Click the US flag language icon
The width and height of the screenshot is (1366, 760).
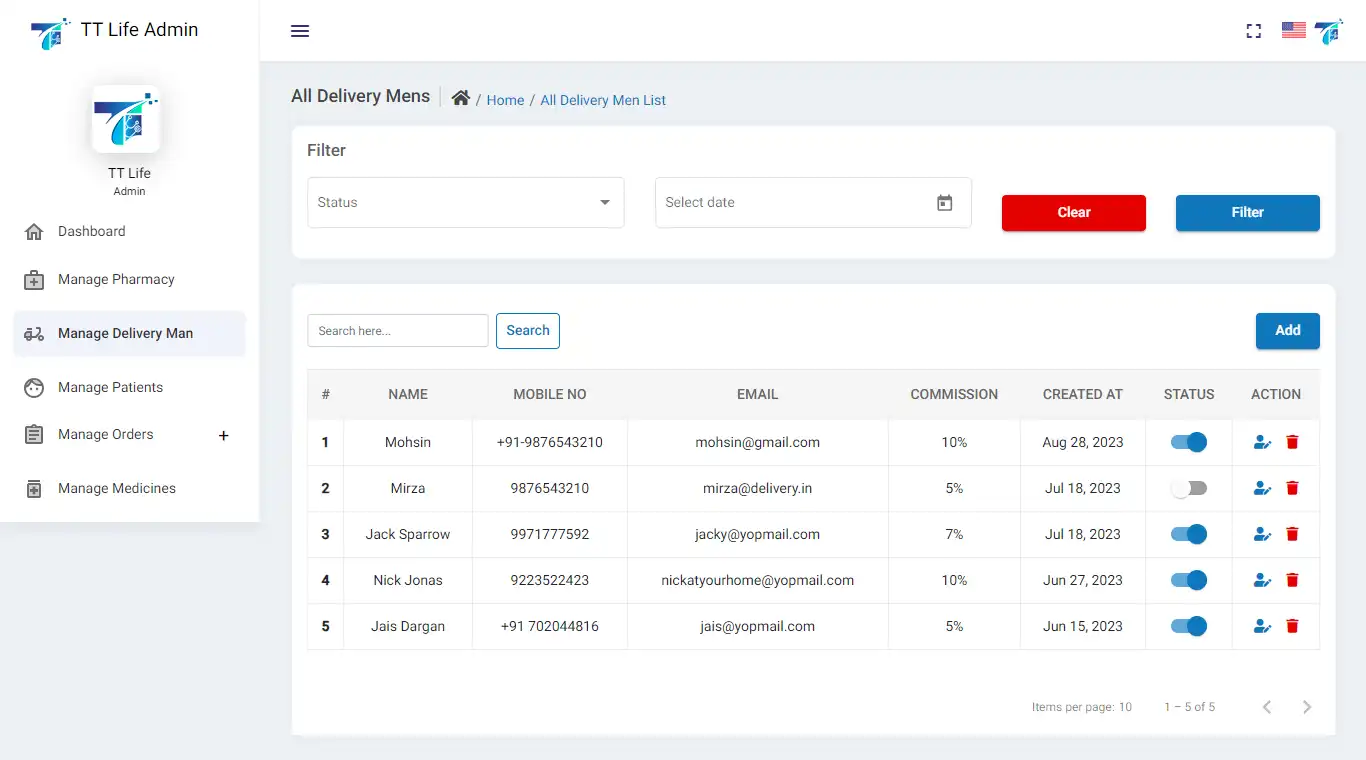click(1293, 30)
